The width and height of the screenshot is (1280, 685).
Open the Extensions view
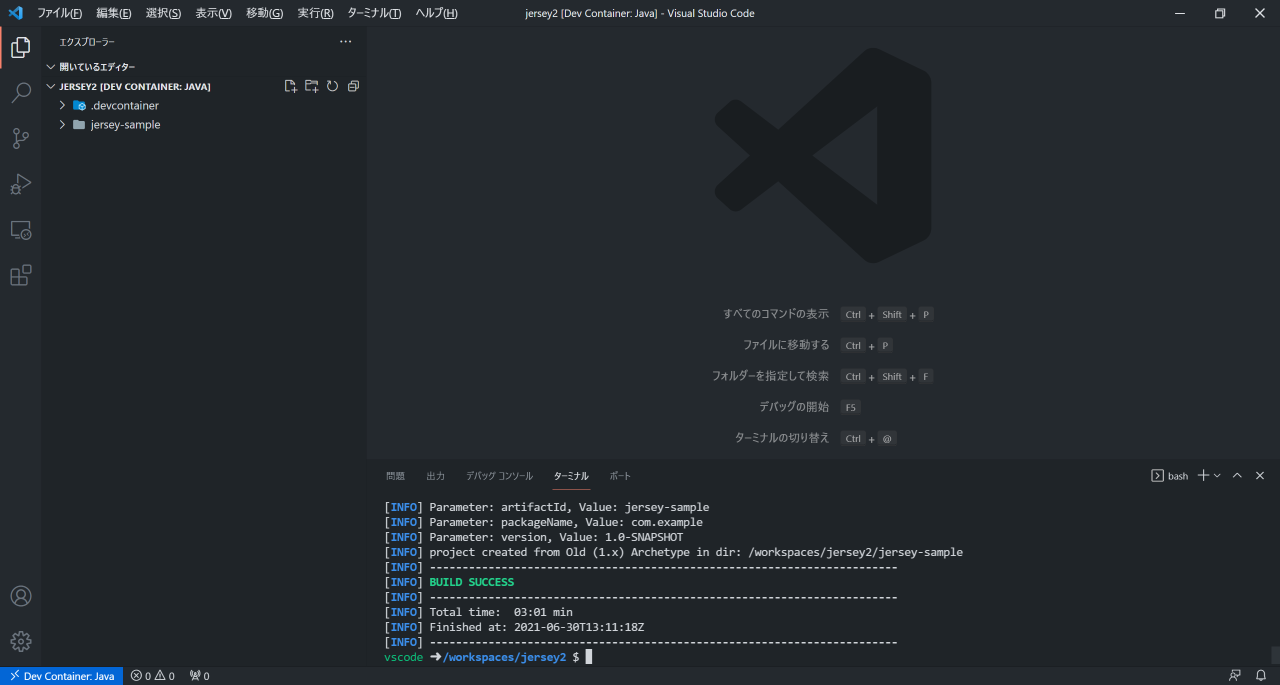pos(20,275)
